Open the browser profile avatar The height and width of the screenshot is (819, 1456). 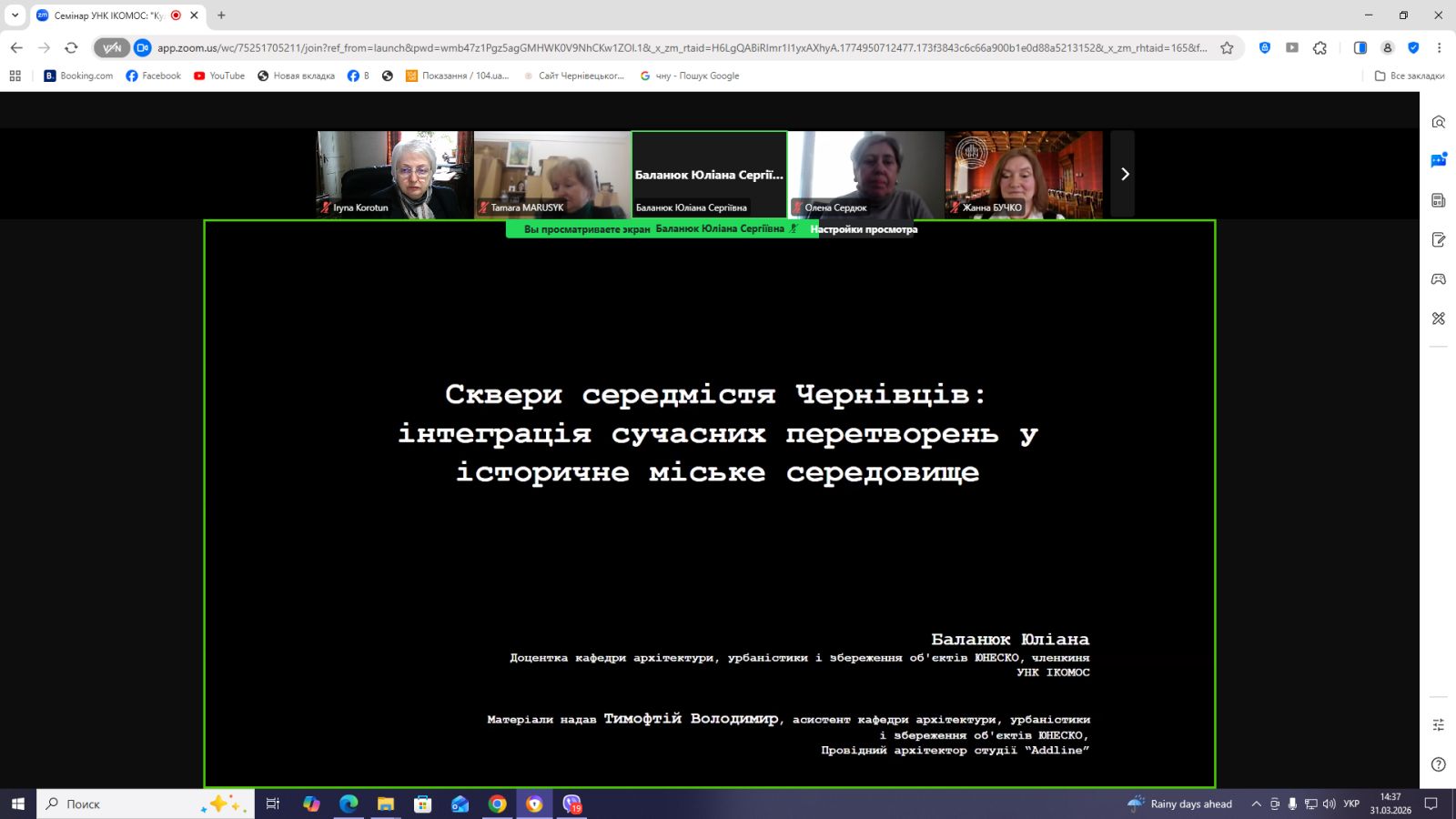(x=1388, y=48)
